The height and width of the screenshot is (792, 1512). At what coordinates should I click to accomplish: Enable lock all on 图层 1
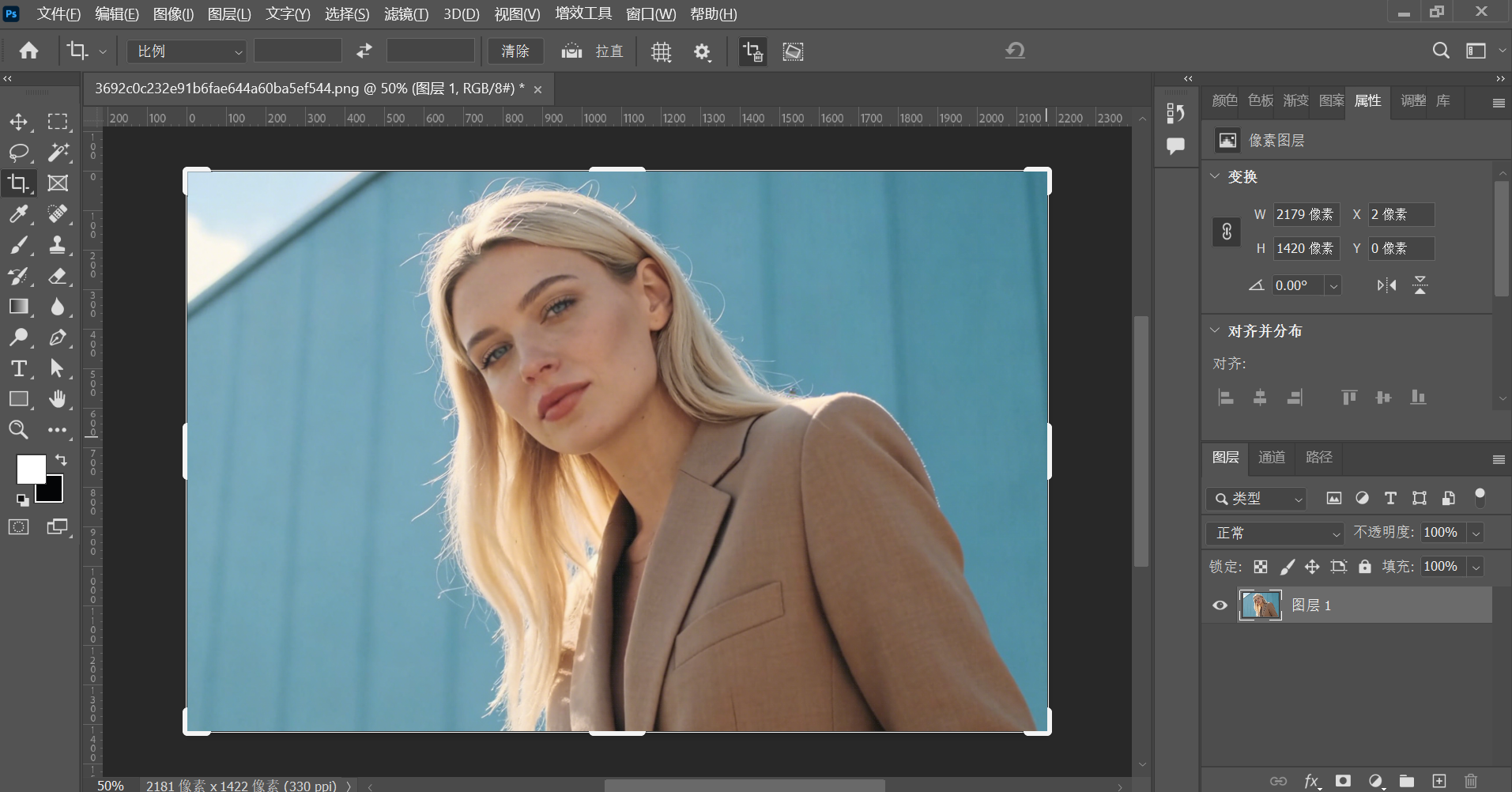click(1365, 566)
